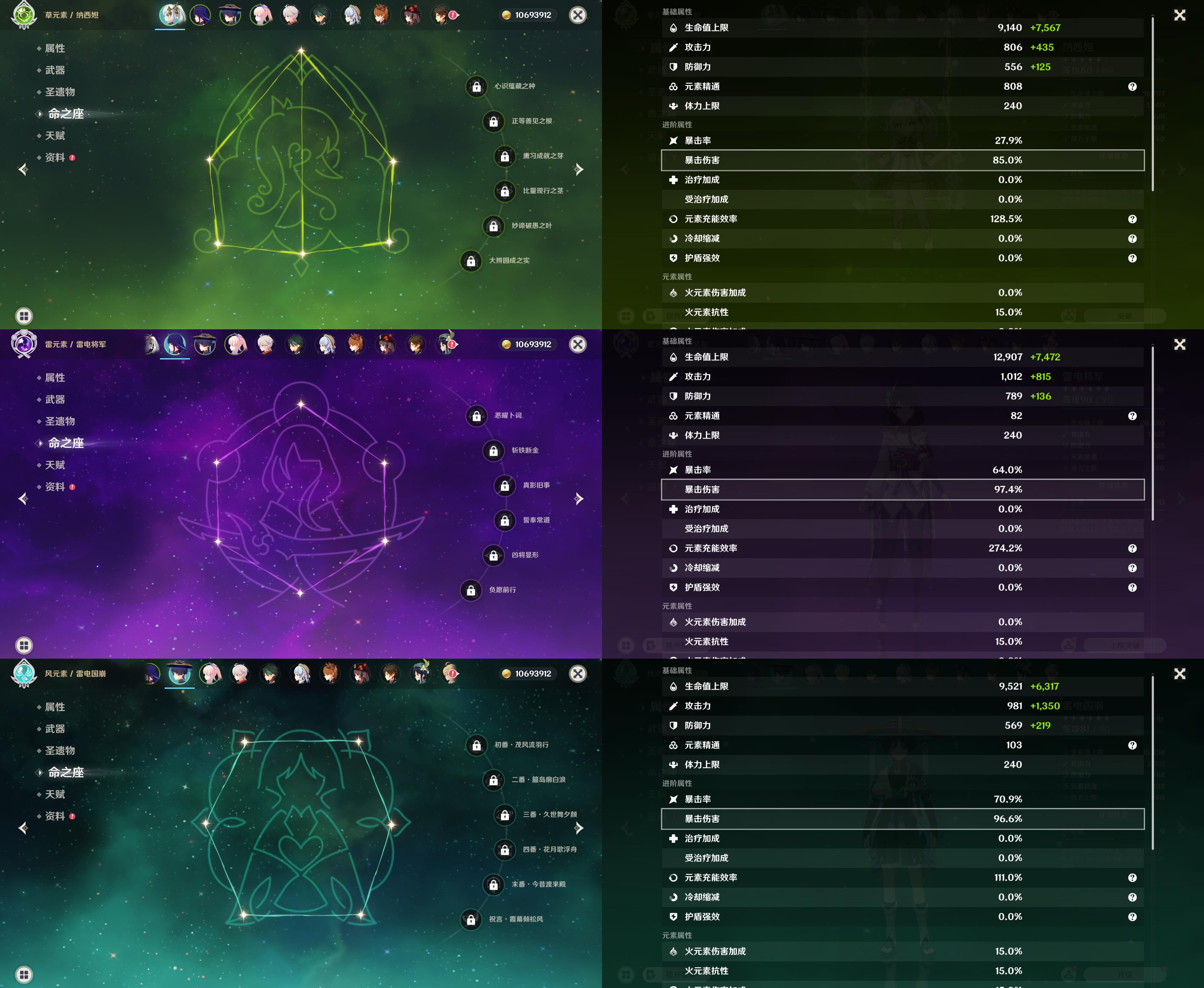Click grid menu icon in 纳西妲 panel
Viewport: 1204px width, 988px height.
(x=24, y=316)
